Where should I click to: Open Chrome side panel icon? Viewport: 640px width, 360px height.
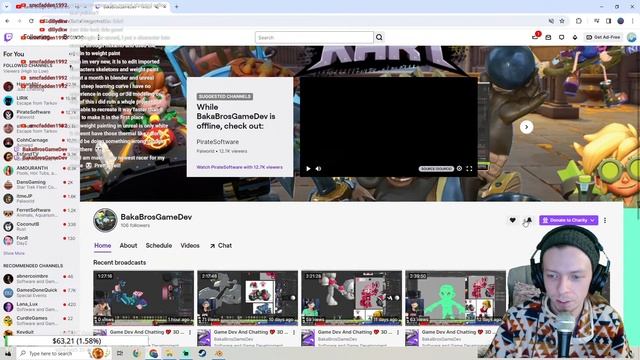pos(608,21)
